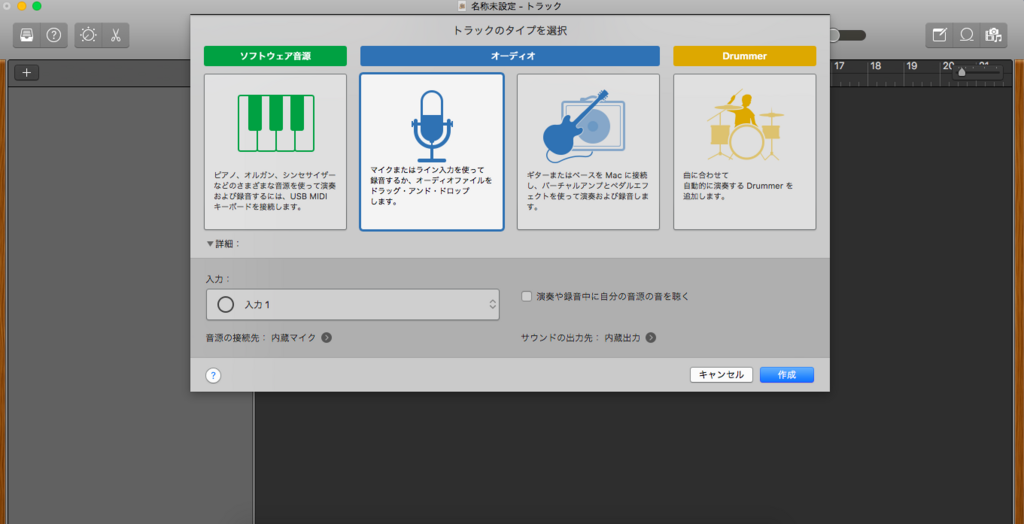Viewport: 1024px width, 524px height.
Task: Click the yellow Drummer header
Action: coord(744,56)
